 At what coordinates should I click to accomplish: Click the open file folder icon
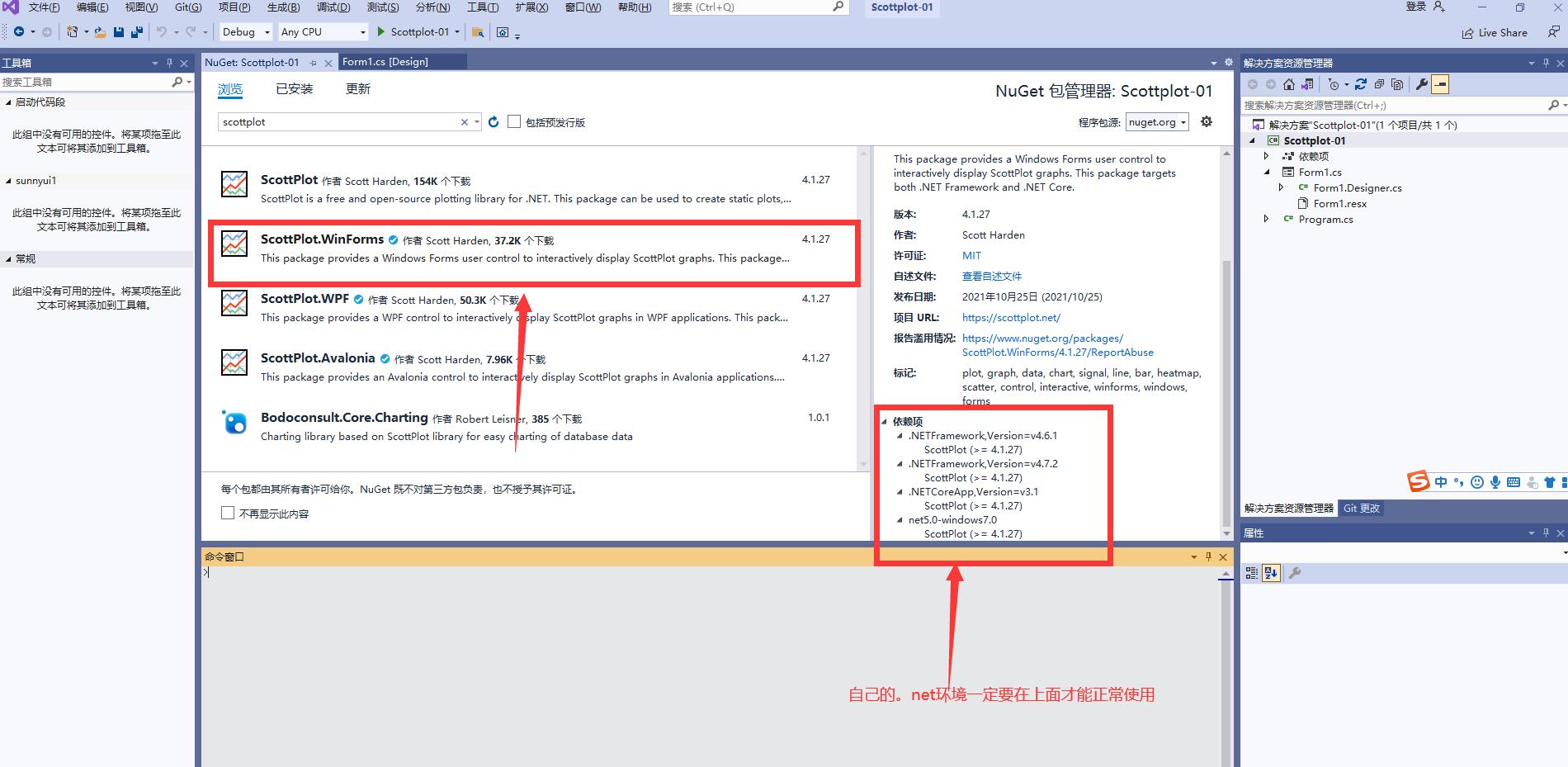point(100,32)
